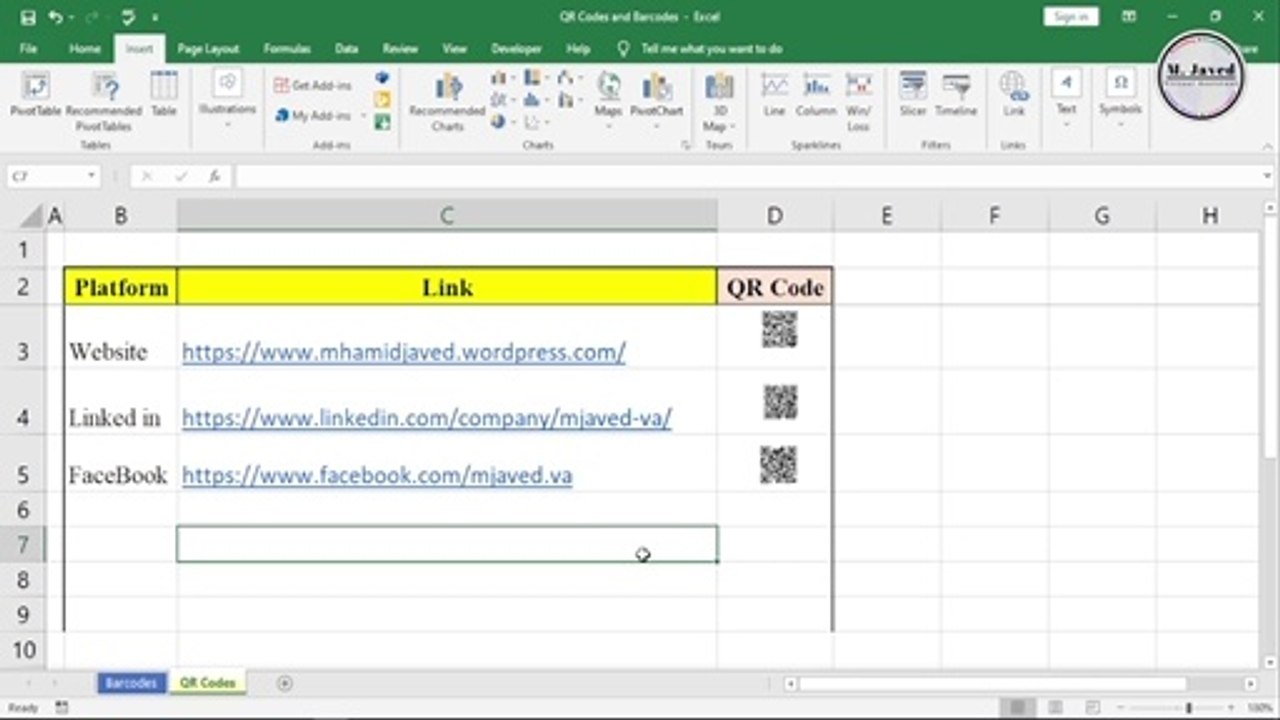The image size is (1280, 720).
Task: Switch to Page Layout view in status bar
Action: pos(1055,707)
